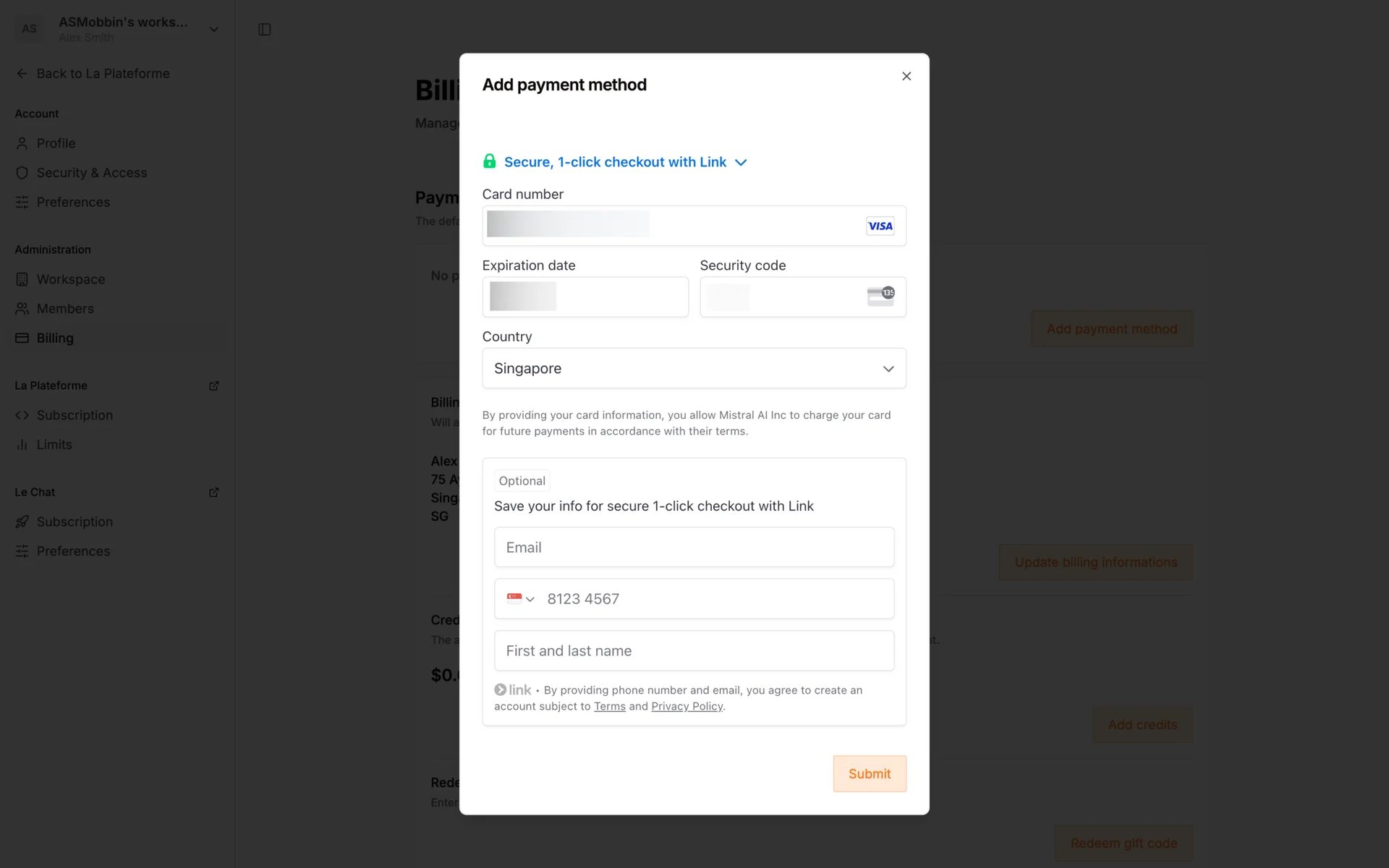The width and height of the screenshot is (1389, 868).
Task: Click the Link logo icon
Action: [513, 690]
